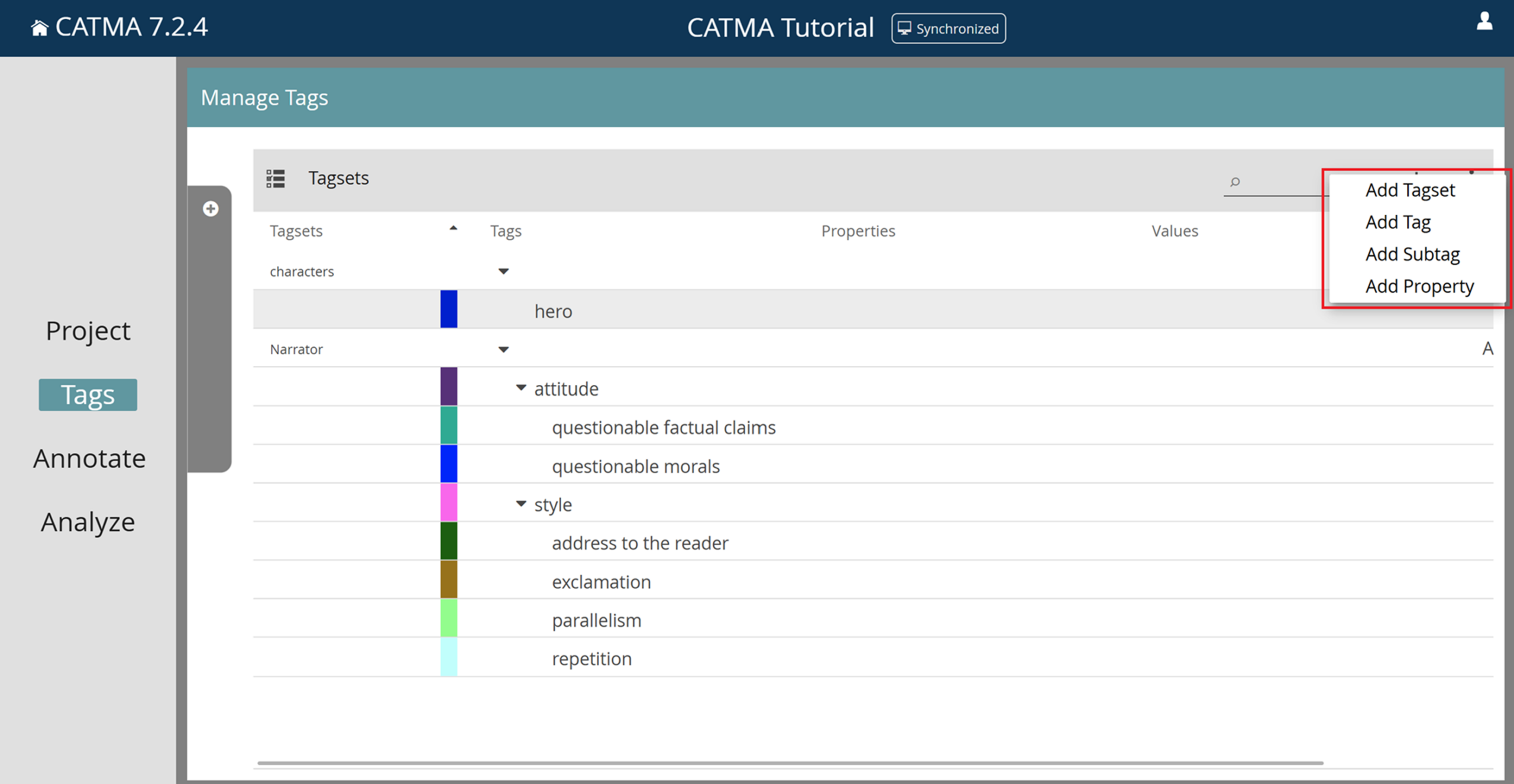Open the Analyze section

(87, 521)
